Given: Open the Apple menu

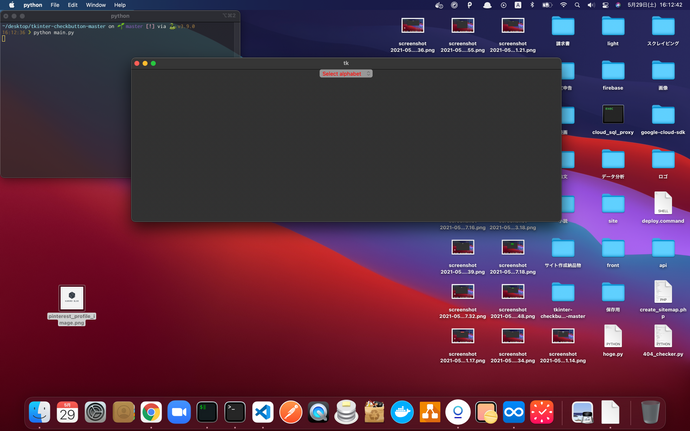Looking at the screenshot, I should pyautogui.click(x=11, y=5).
